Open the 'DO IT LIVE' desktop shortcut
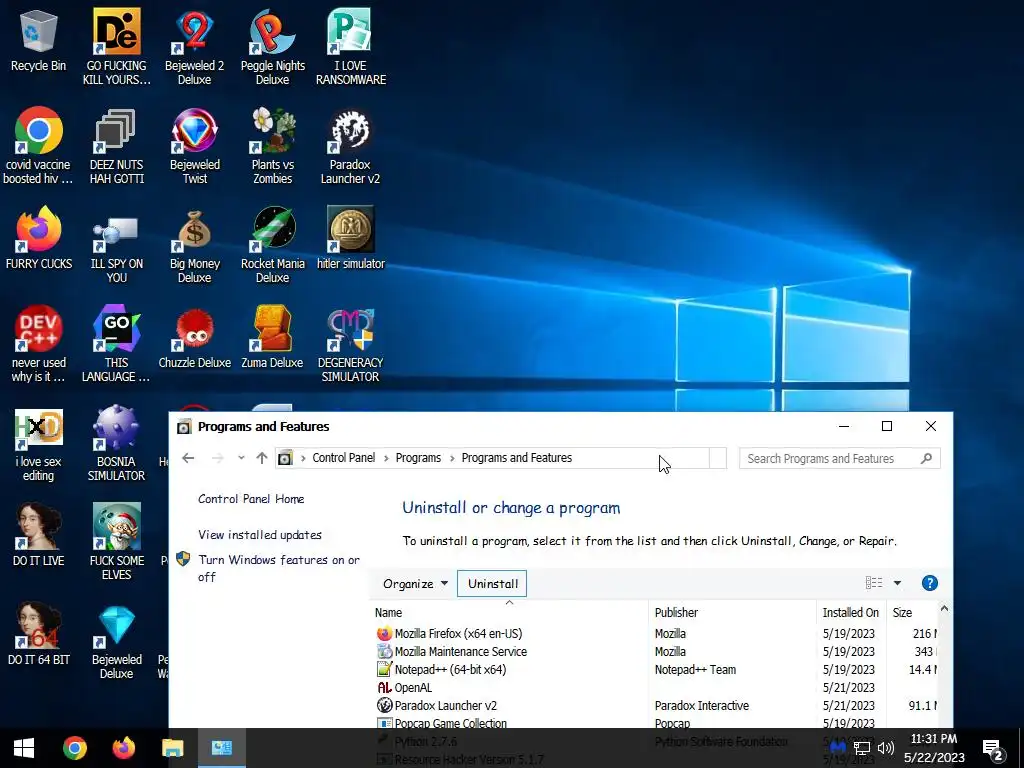 (39, 536)
